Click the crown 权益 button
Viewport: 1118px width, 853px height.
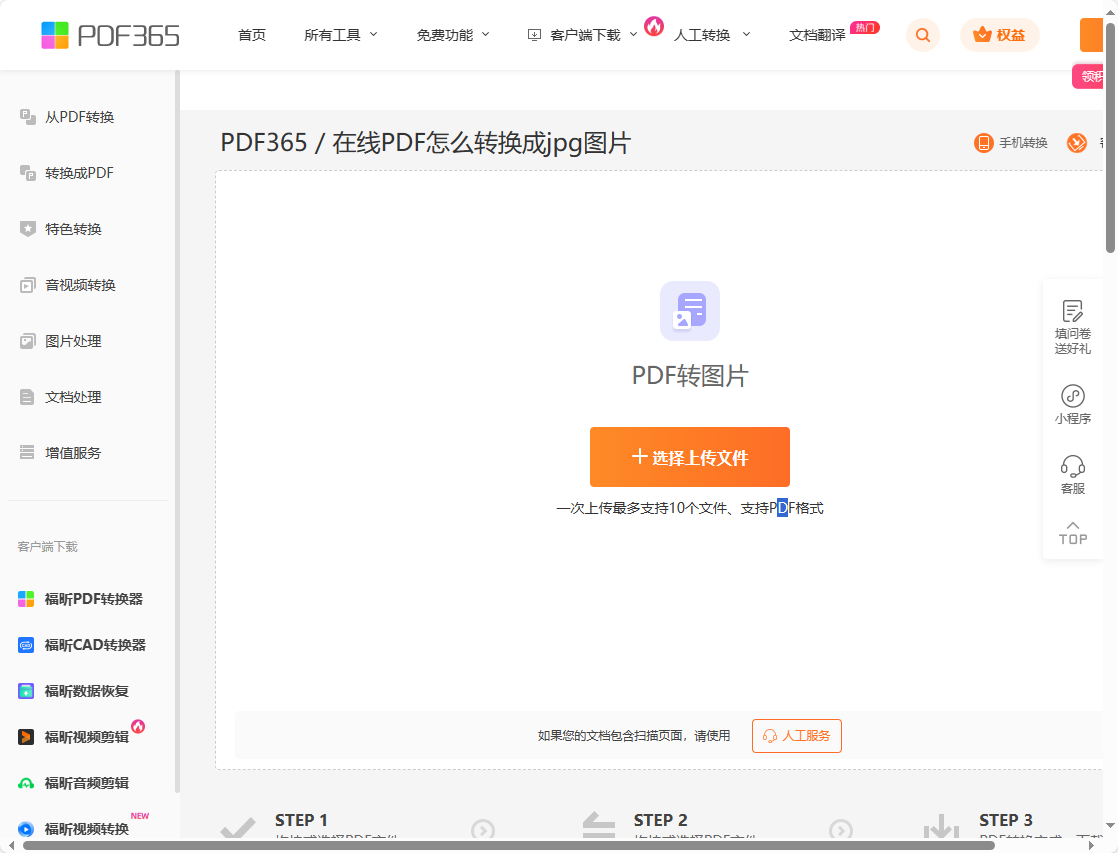(x=1000, y=35)
